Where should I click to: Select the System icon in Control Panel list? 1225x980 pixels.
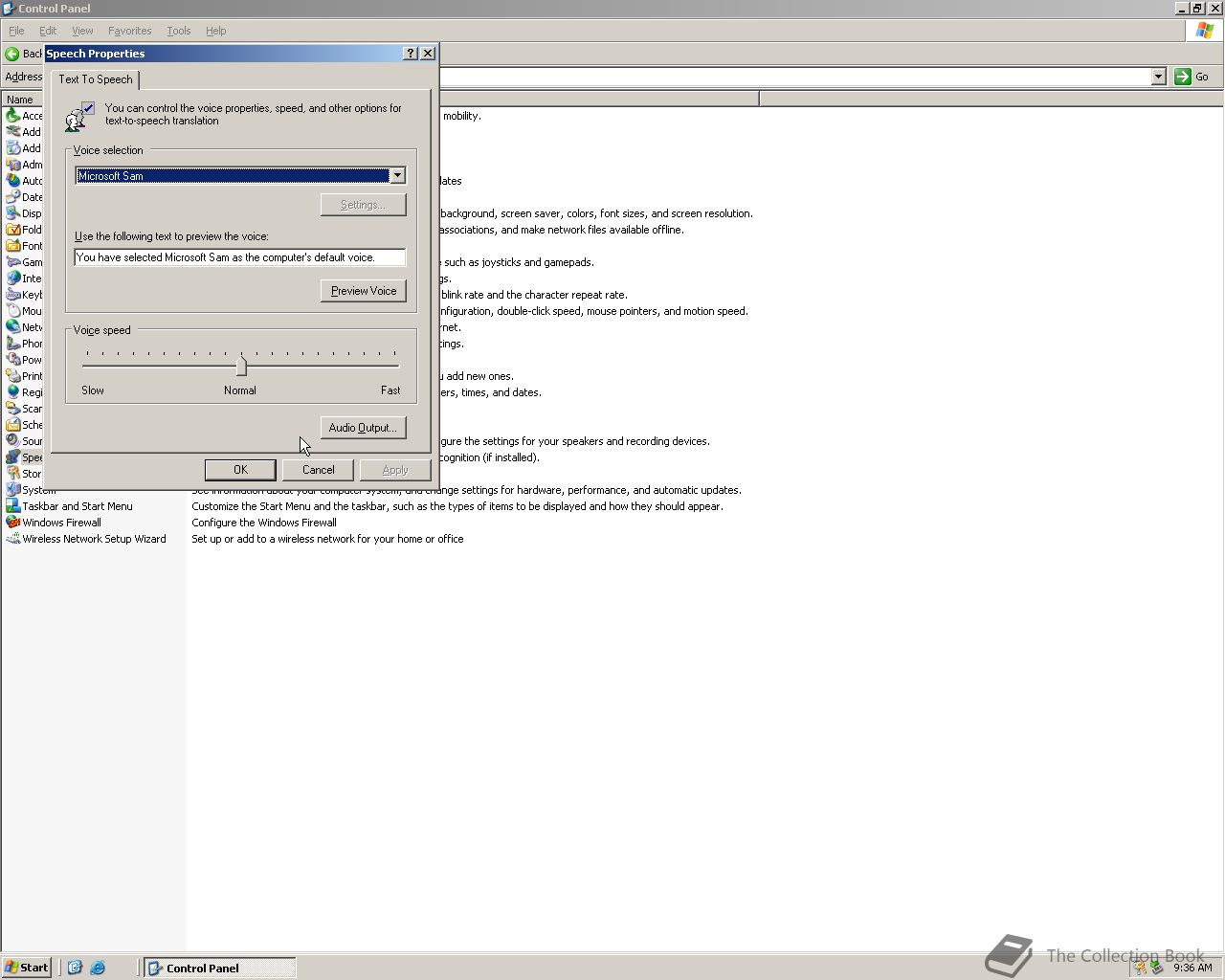pos(13,490)
